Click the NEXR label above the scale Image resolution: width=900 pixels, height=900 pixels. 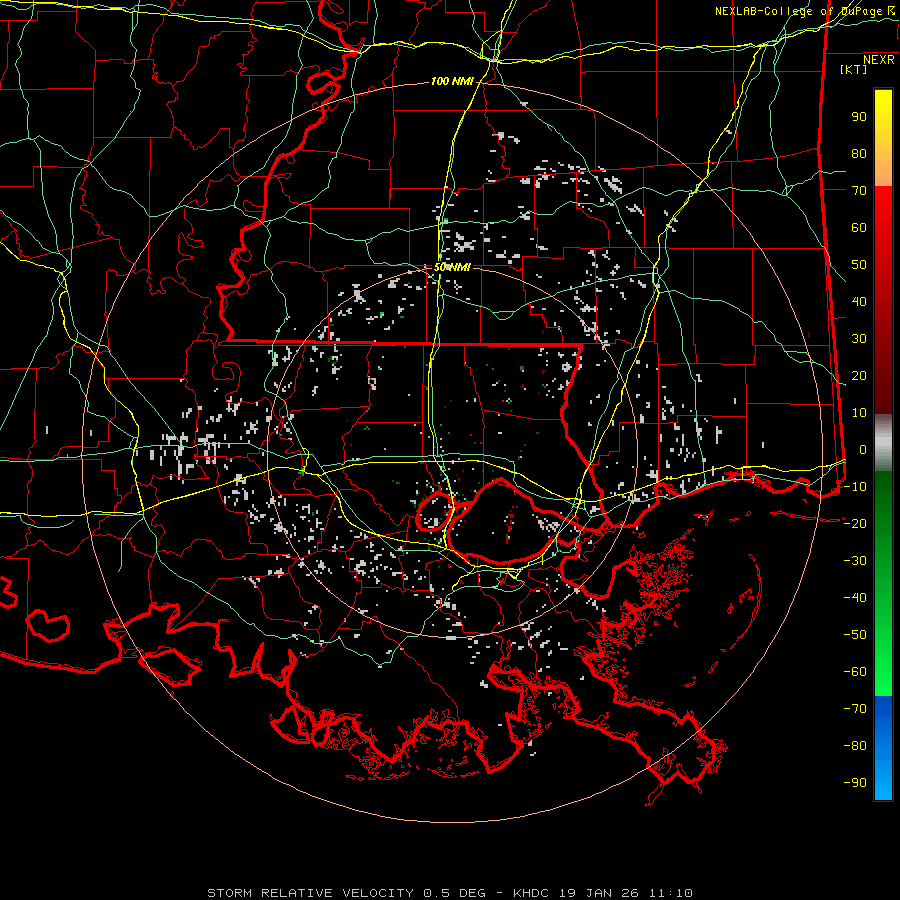[879, 60]
